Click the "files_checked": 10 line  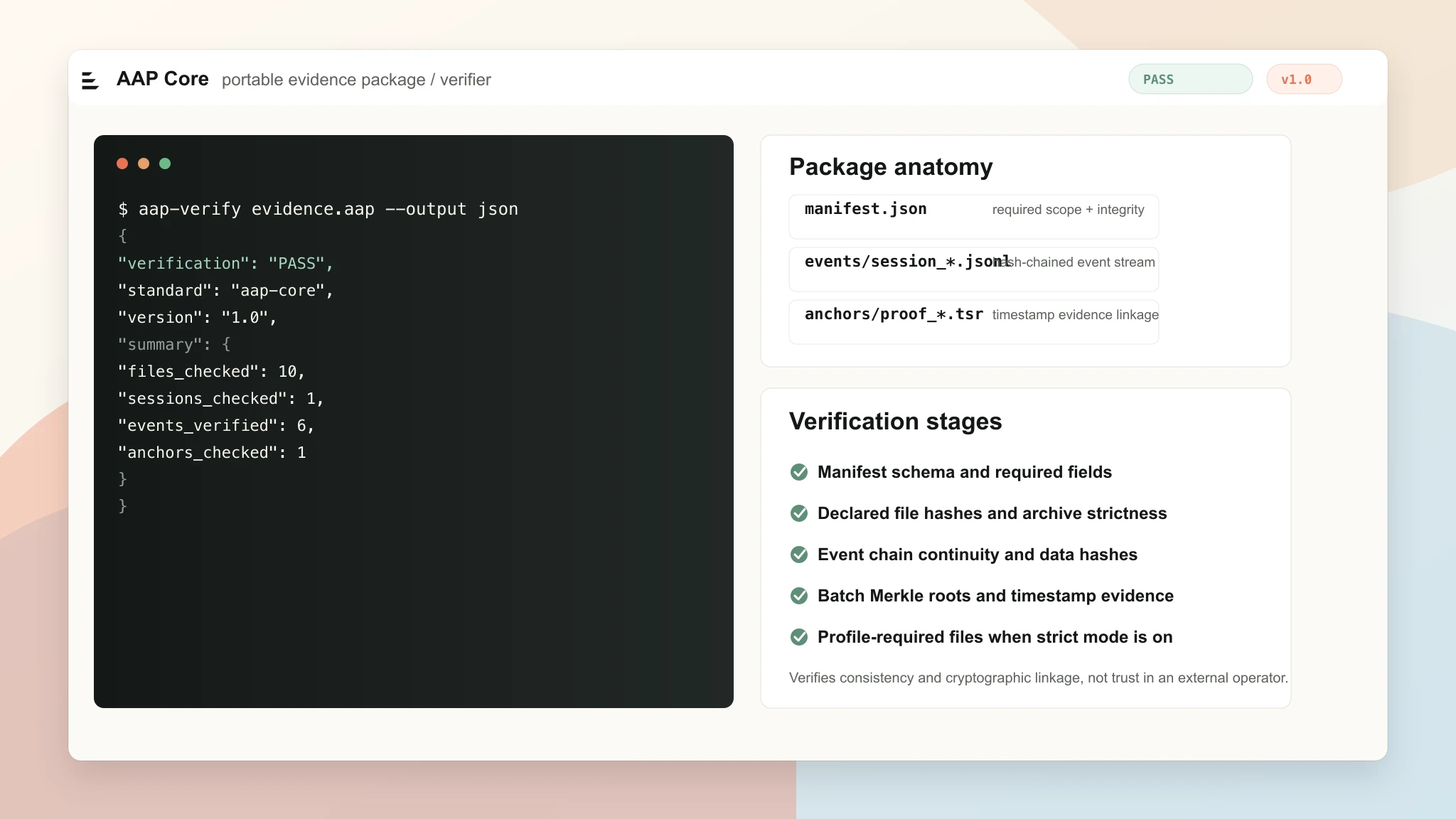click(211, 371)
